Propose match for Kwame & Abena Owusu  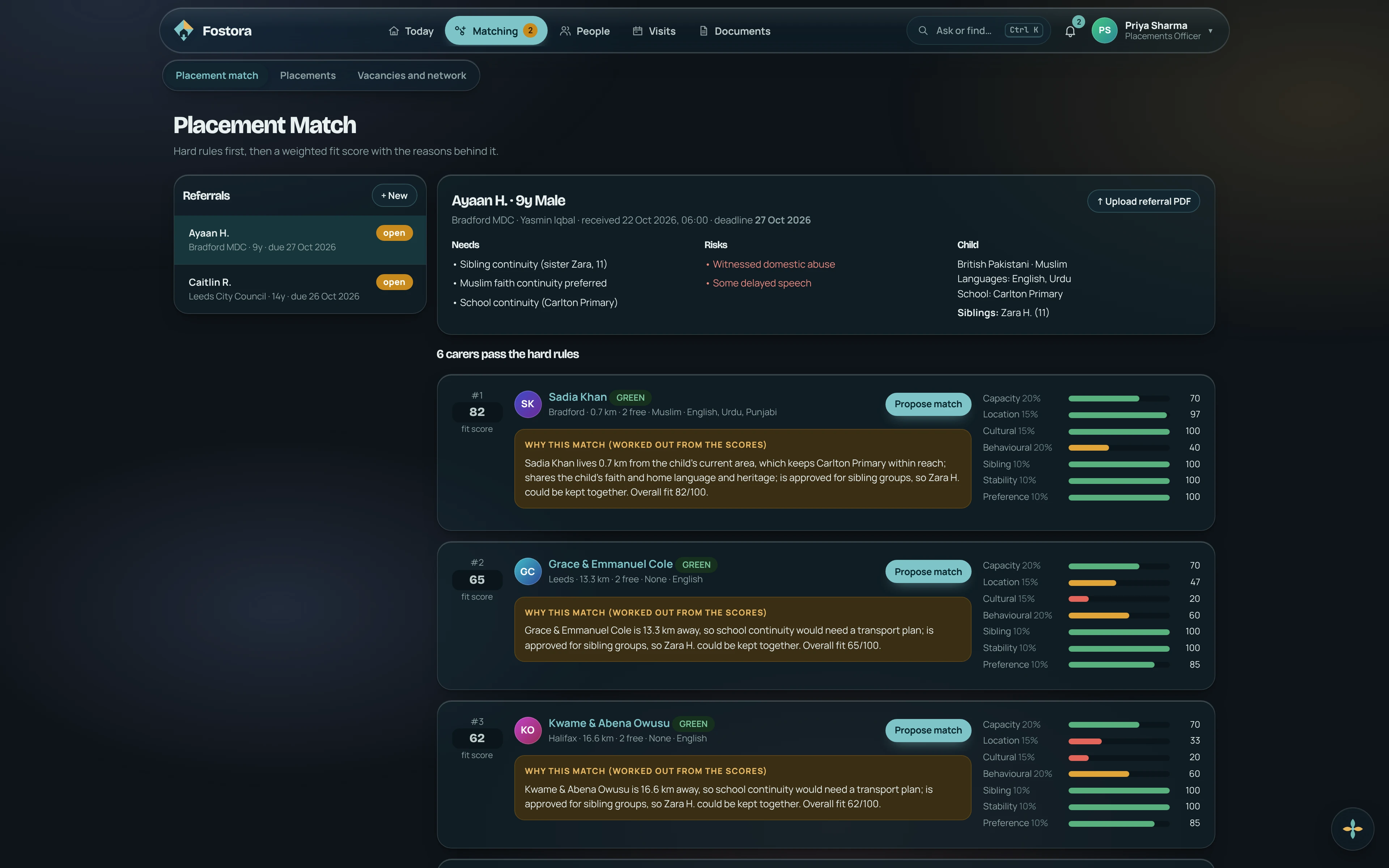[x=928, y=730]
